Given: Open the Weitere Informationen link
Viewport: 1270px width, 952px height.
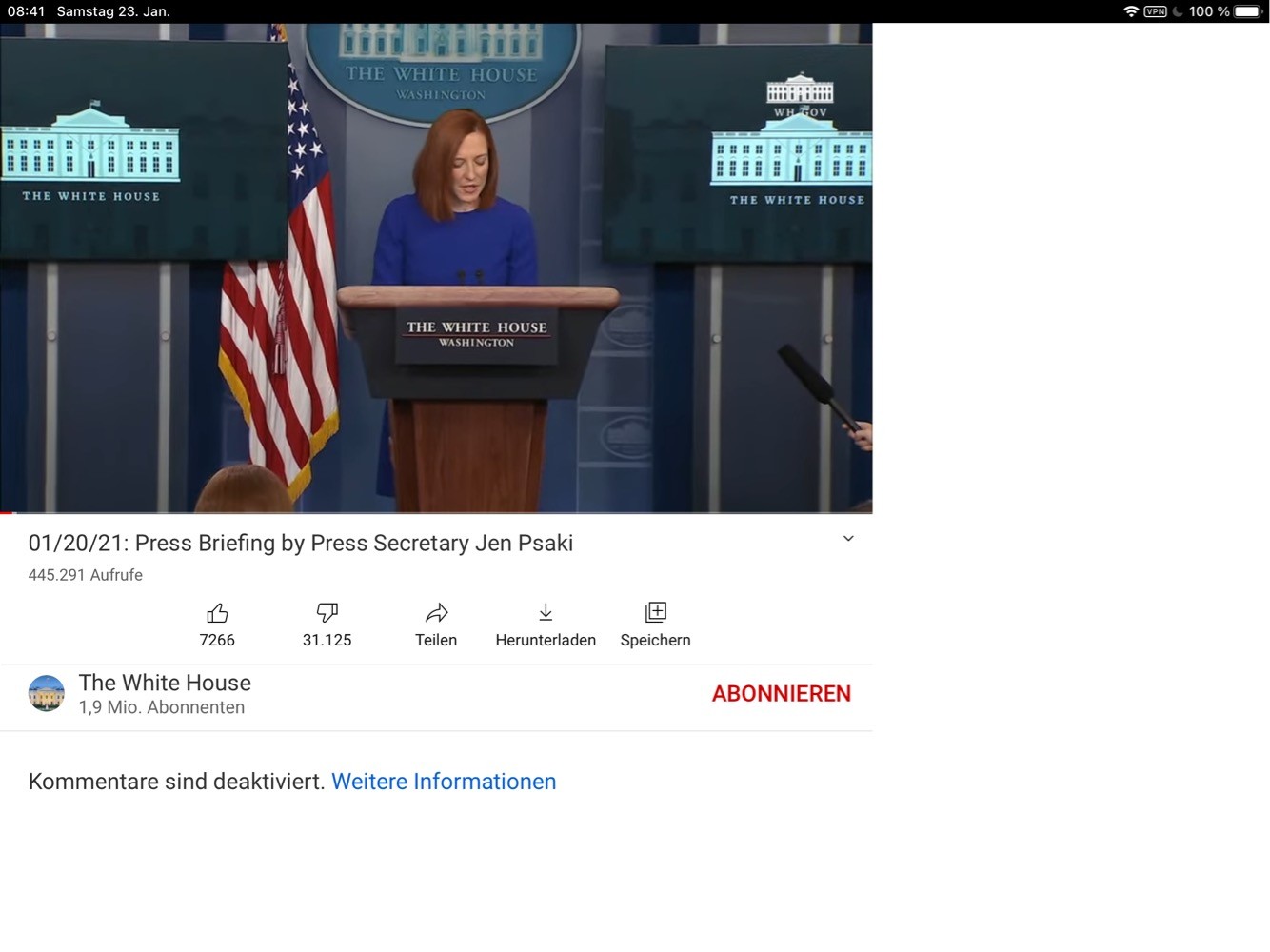Looking at the screenshot, I should [444, 782].
